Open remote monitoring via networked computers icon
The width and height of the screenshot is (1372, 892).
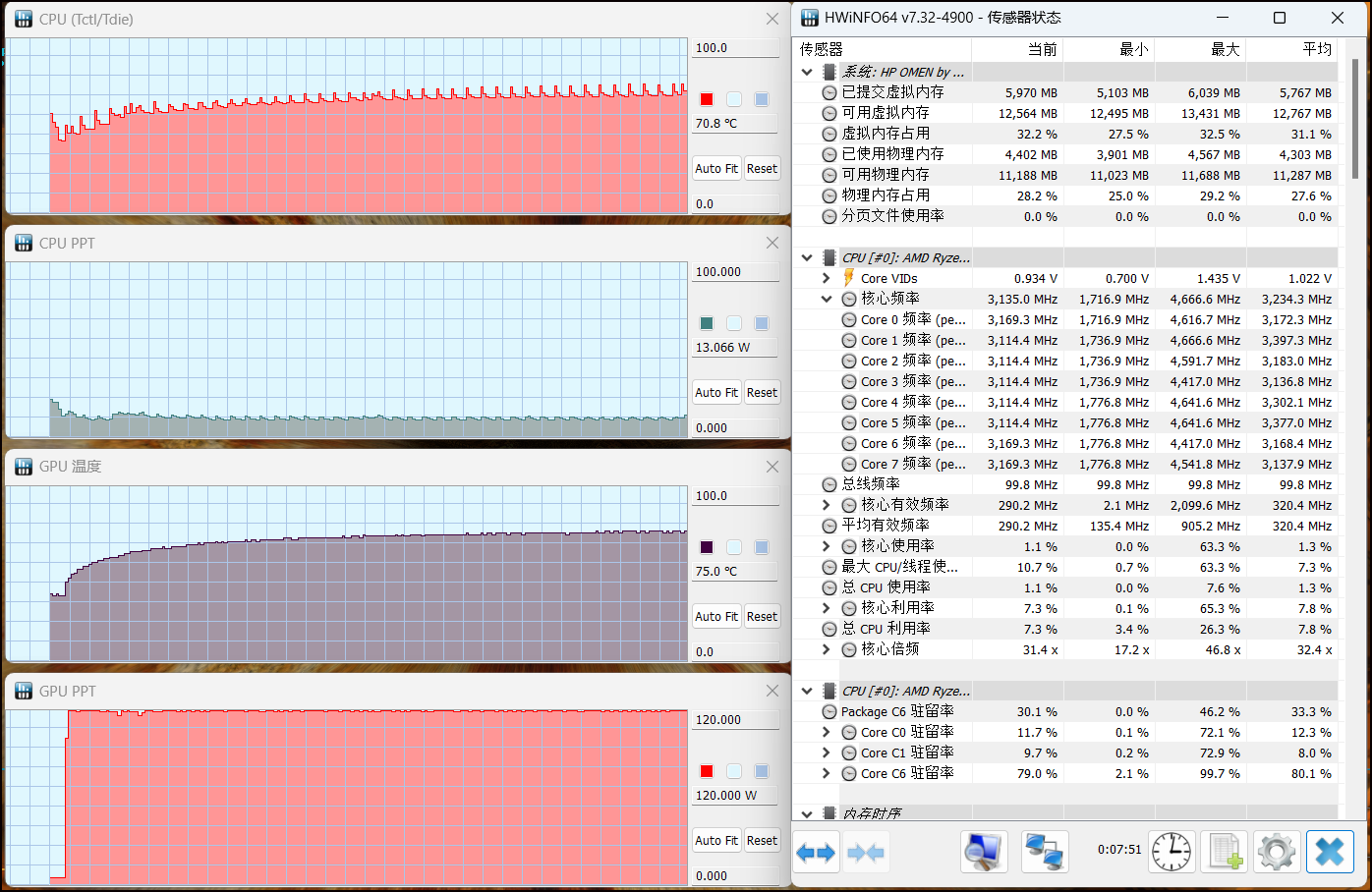pos(1044,851)
